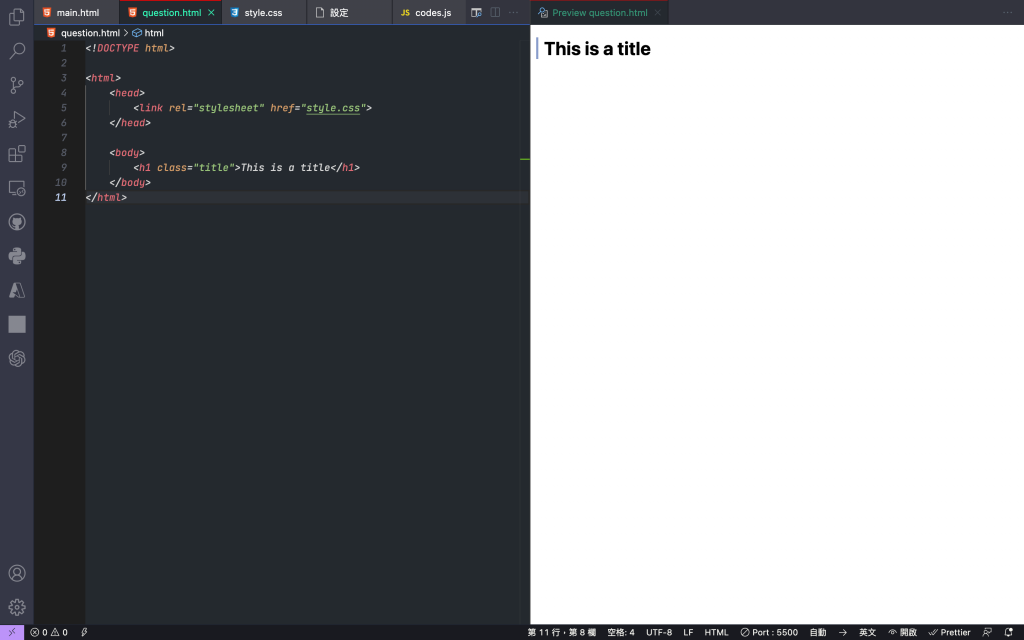Click line number 5 in the gutter
Screen dimensions: 1024x640
[x=63, y=108]
